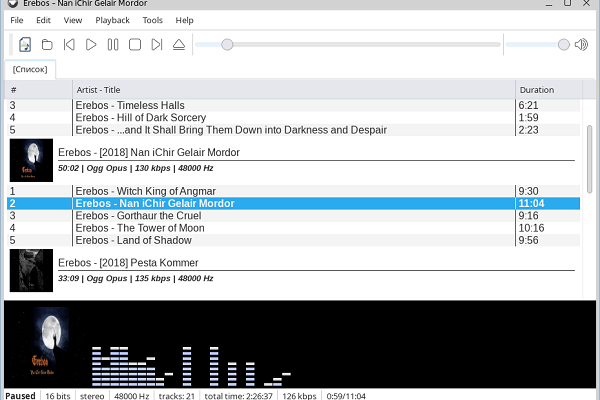Mute audio via the speaker icon
600x400 pixels.
tap(581, 44)
